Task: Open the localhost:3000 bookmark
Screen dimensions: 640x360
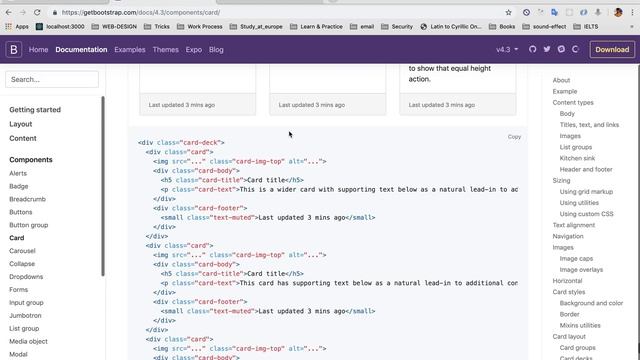Action: tap(60, 27)
